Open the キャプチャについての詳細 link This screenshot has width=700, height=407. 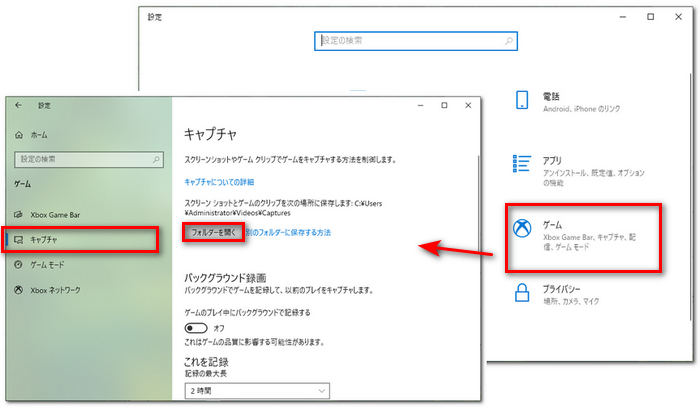click(219, 182)
